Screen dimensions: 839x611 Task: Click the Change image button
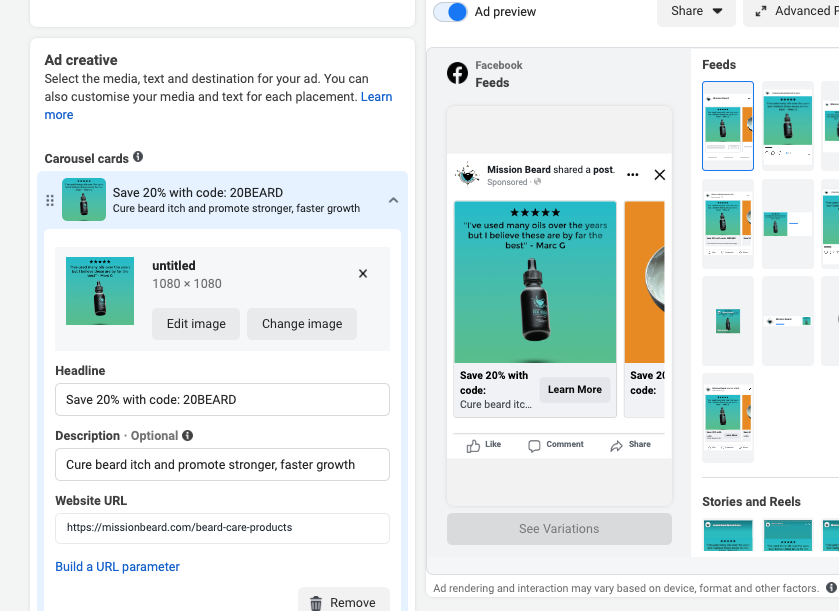point(302,324)
